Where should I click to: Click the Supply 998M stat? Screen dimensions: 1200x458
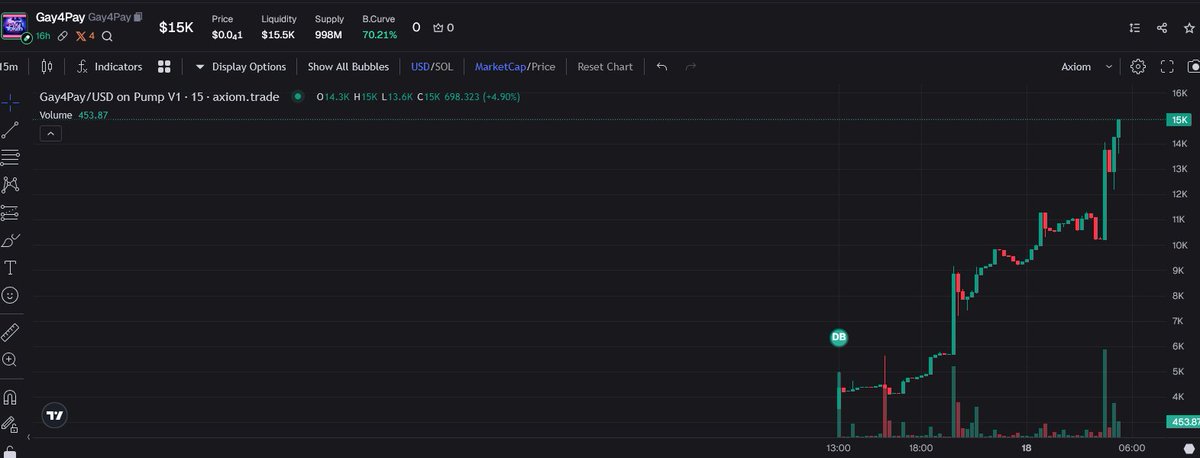click(x=329, y=27)
